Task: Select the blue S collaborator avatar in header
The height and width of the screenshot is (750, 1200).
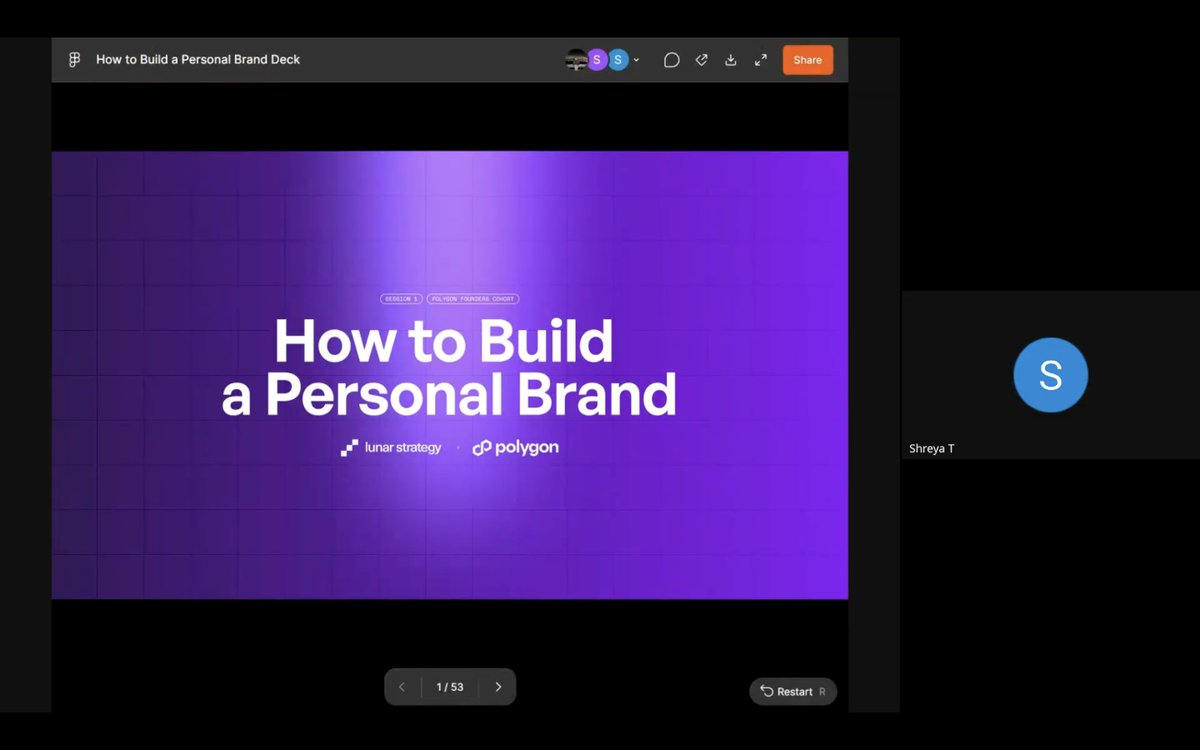Action: (618, 60)
